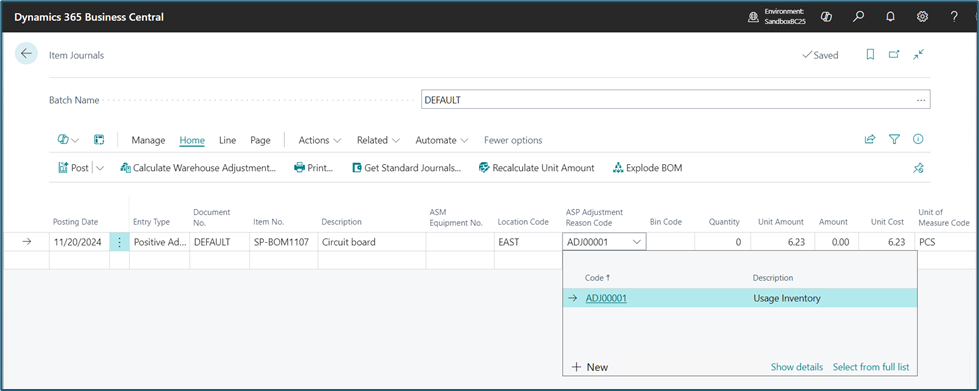Open page in new window icon
Viewport: 979px width, 391px height.
(894, 55)
